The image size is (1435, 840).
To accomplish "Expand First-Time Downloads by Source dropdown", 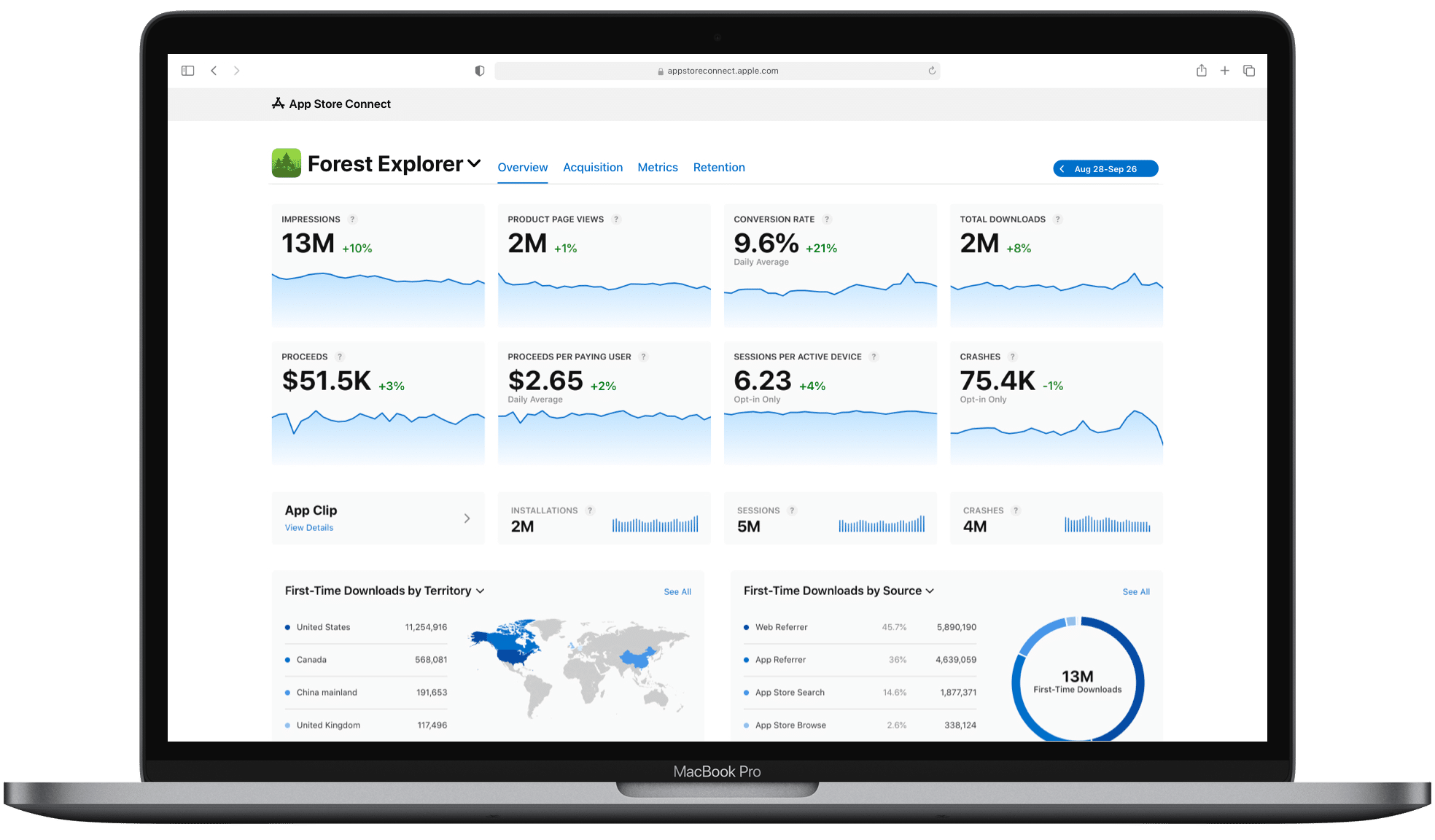I will pyautogui.click(x=930, y=591).
